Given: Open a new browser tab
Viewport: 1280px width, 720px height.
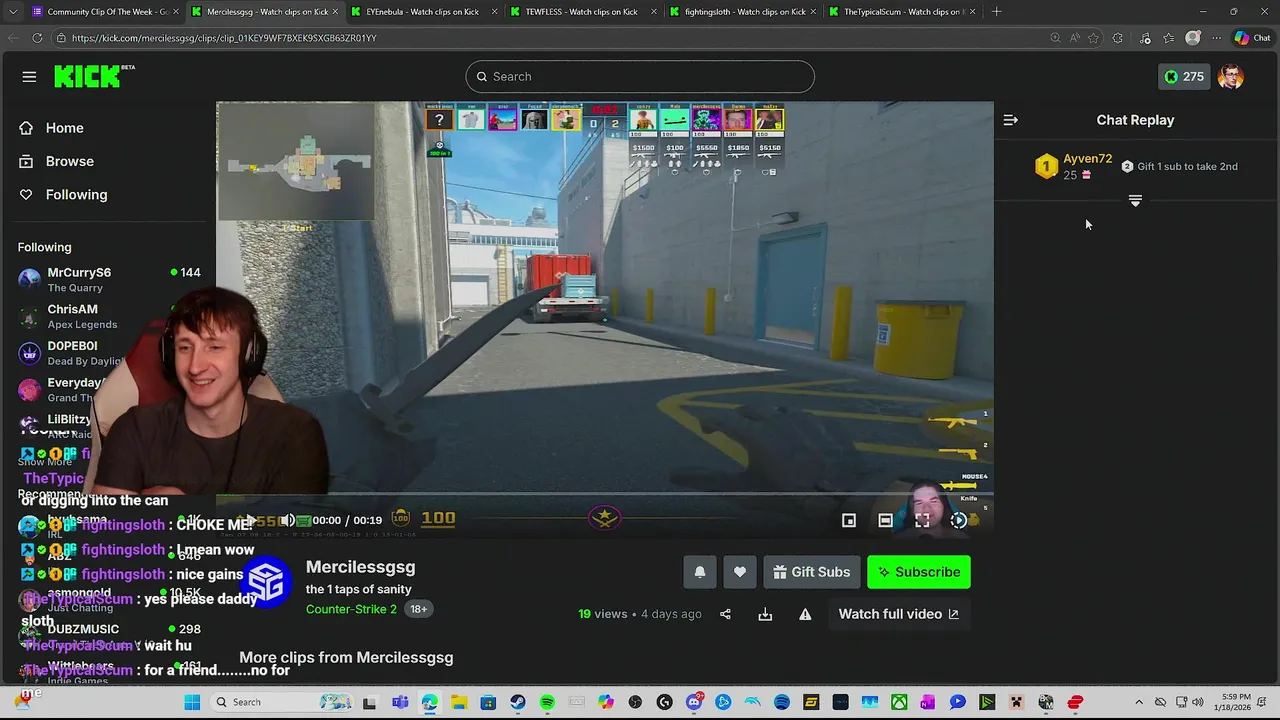Looking at the screenshot, I should tap(997, 12).
